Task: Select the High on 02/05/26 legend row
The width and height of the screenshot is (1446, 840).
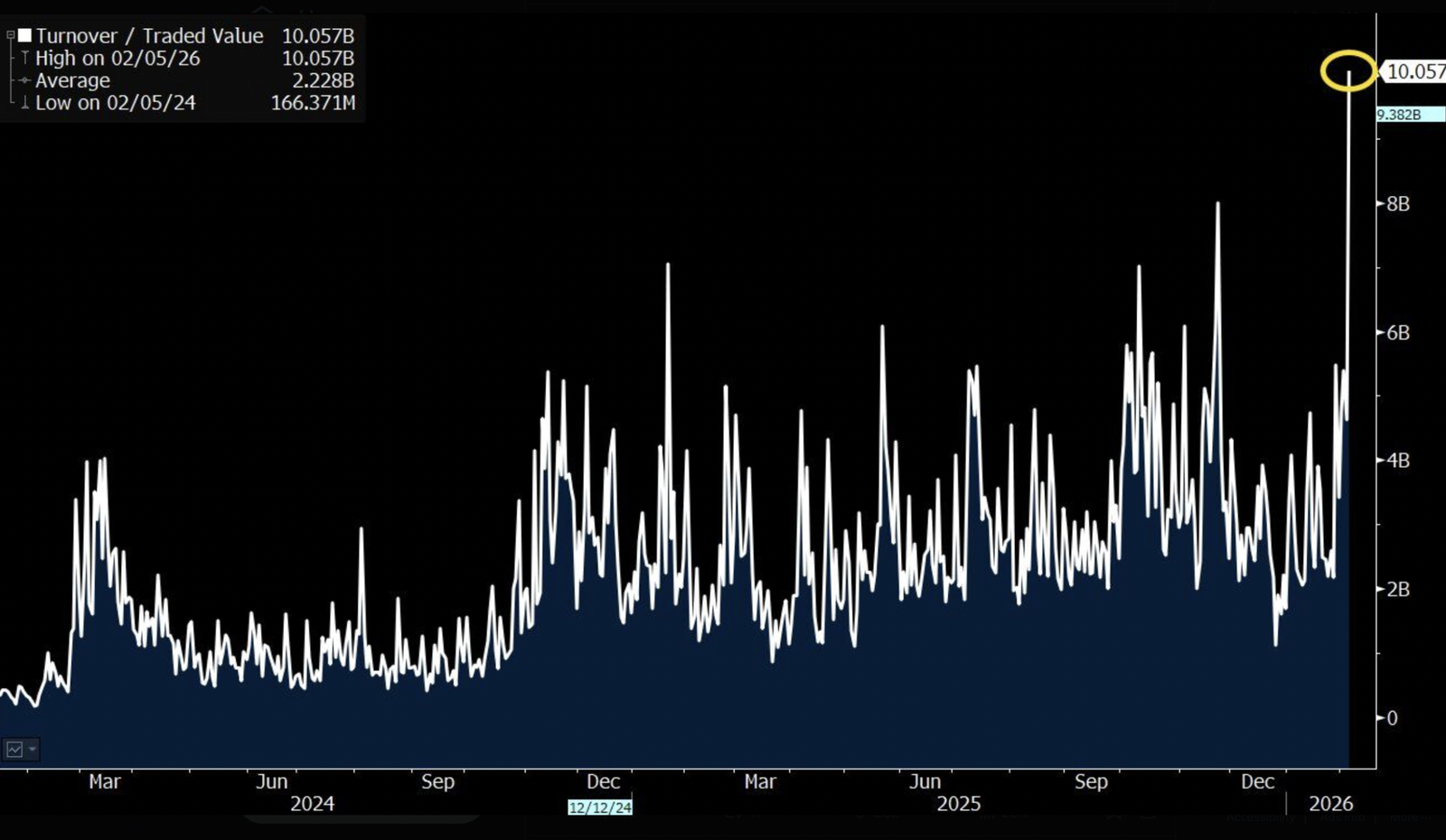Action: pos(117,59)
